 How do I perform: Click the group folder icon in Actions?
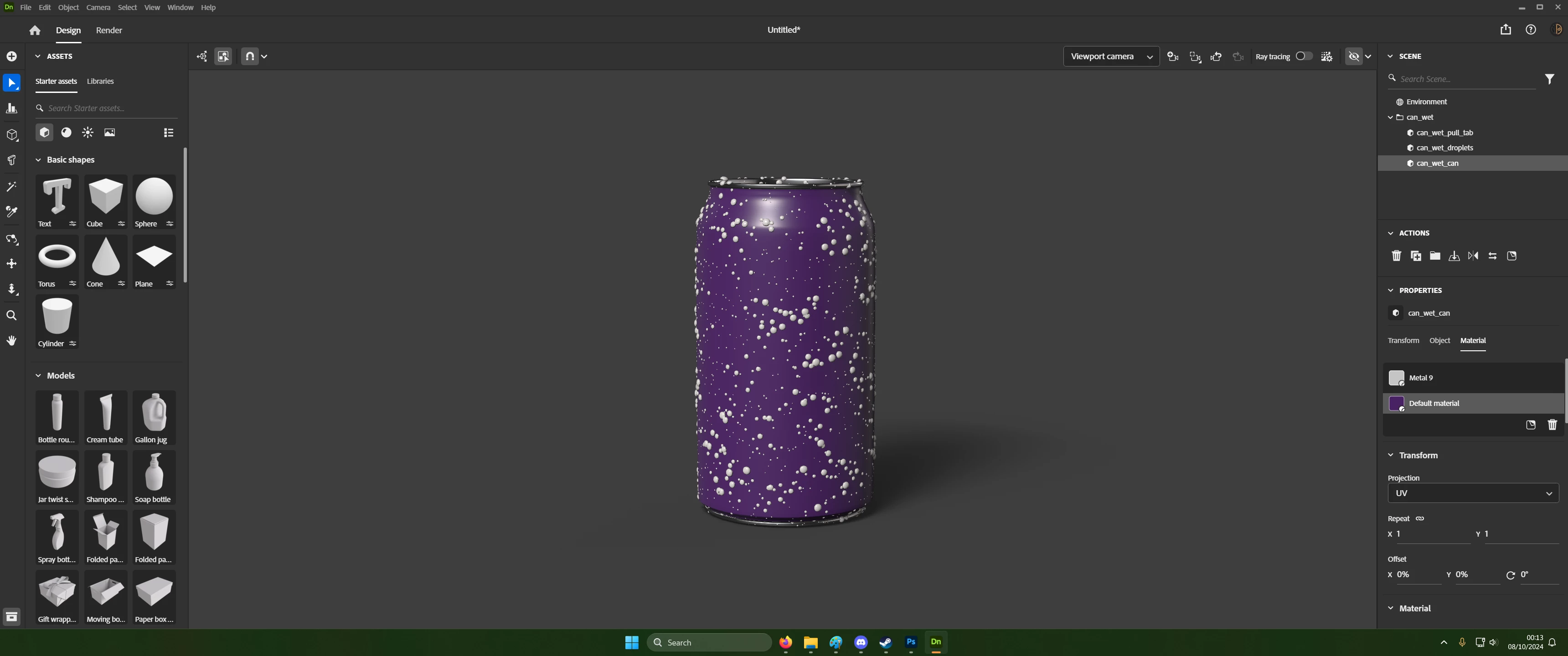[x=1435, y=256]
